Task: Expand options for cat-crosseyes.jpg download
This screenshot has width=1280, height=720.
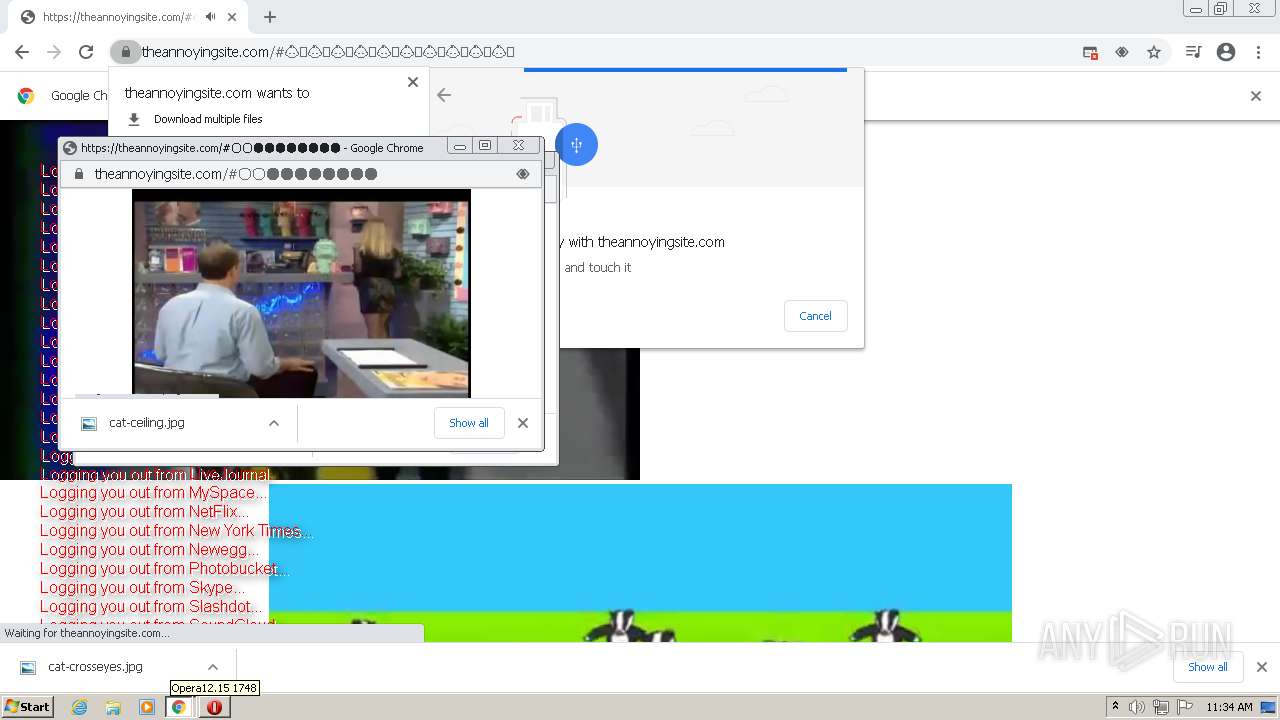Action: 212,667
